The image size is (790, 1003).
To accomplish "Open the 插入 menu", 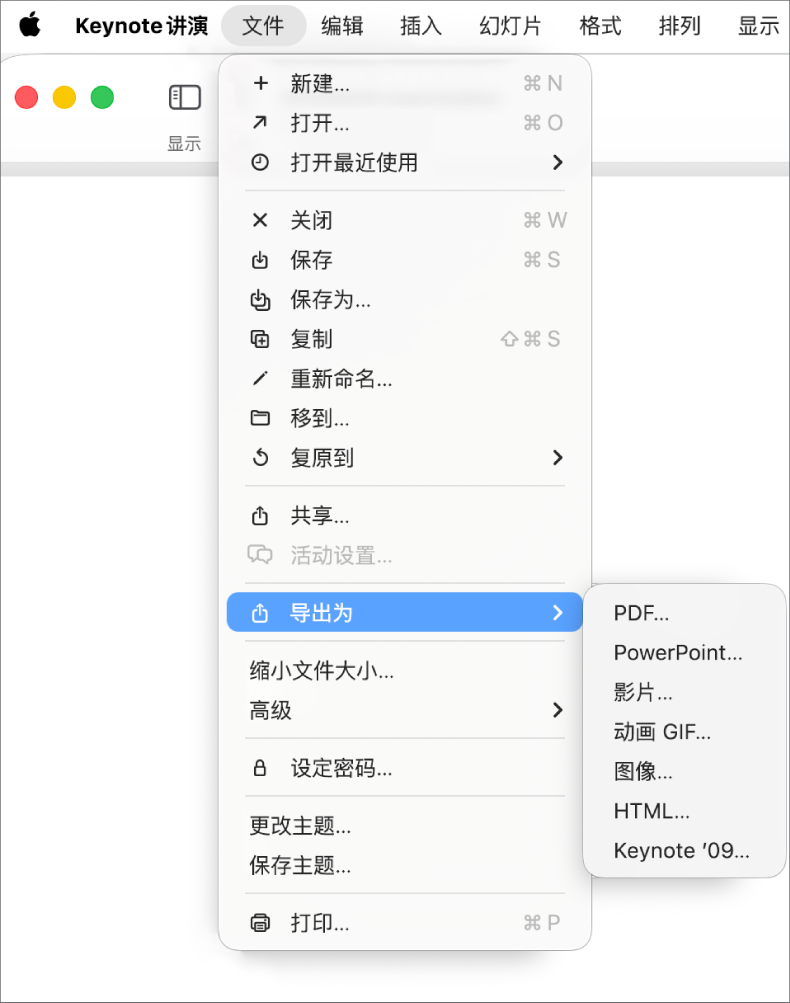I will coord(420,26).
